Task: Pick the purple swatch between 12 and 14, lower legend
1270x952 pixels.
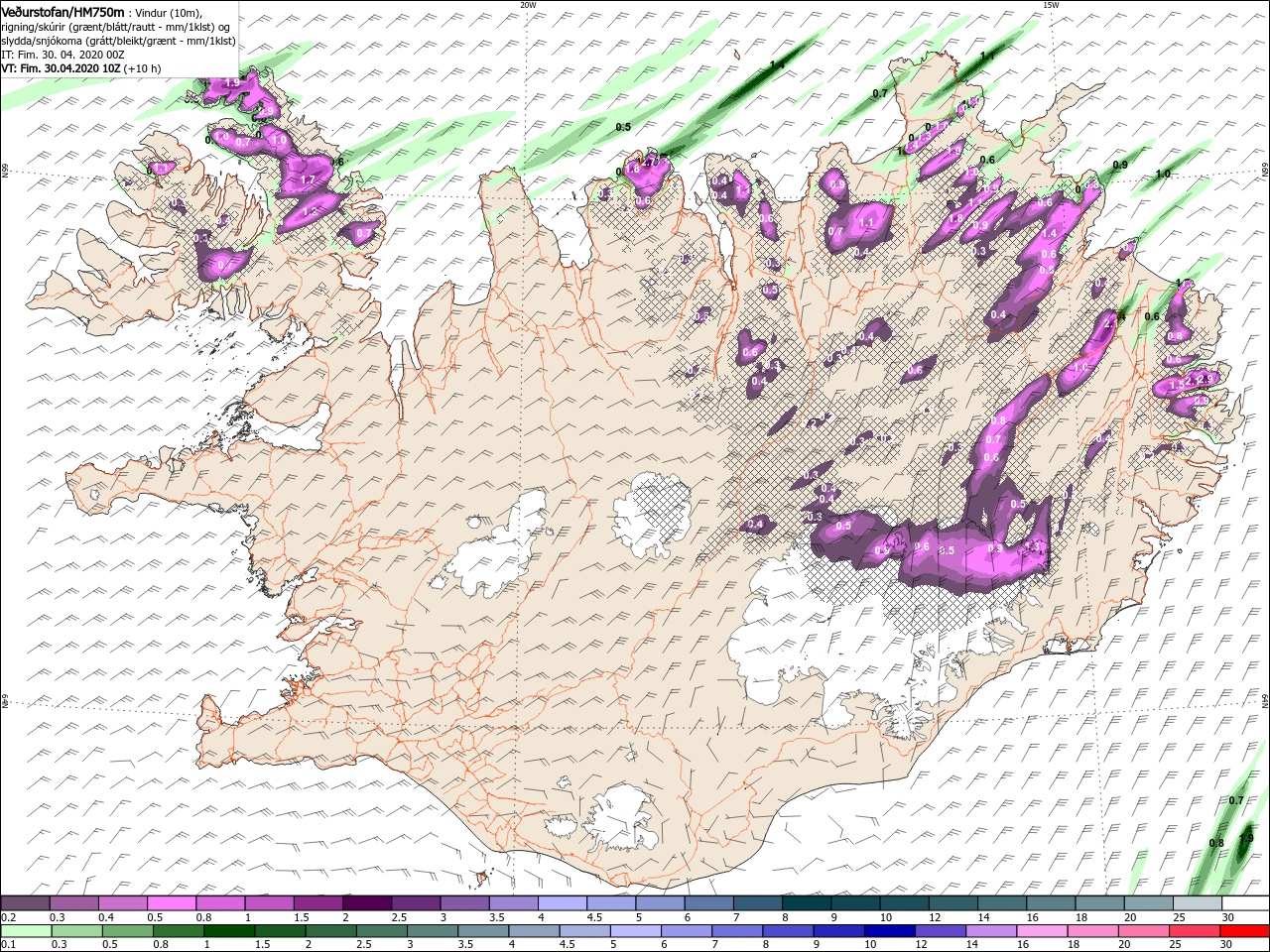Action: 939,931
